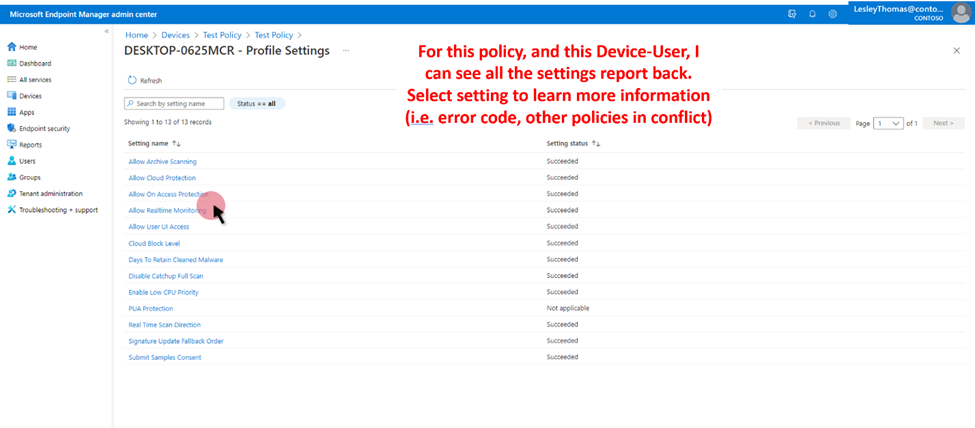This screenshot has height=428, width=975.
Task: Open the settings gear icon
Action: pos(833,14)
